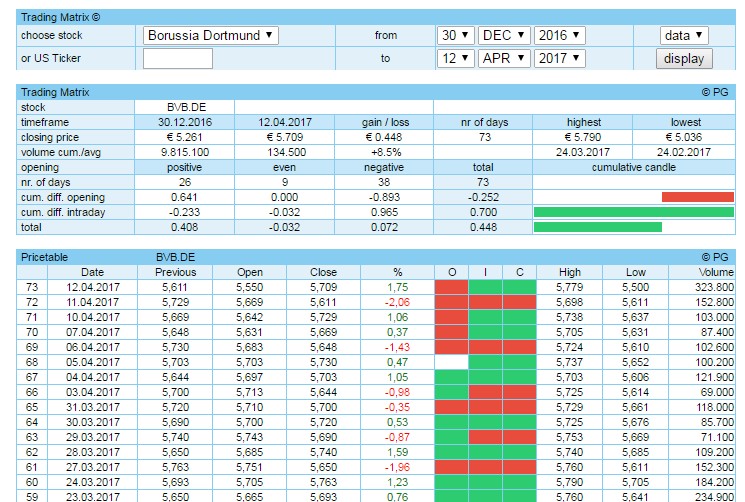Click the red C cell for 27.03.2017
This screenshot has height=502, width=745.
pos(519,467)
